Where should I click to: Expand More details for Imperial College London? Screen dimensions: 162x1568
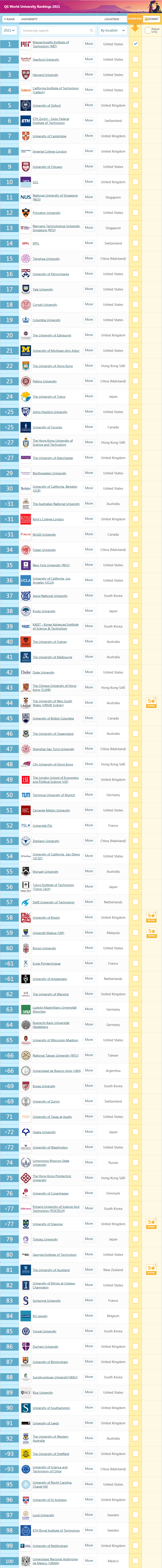click(x=89, y=151)
